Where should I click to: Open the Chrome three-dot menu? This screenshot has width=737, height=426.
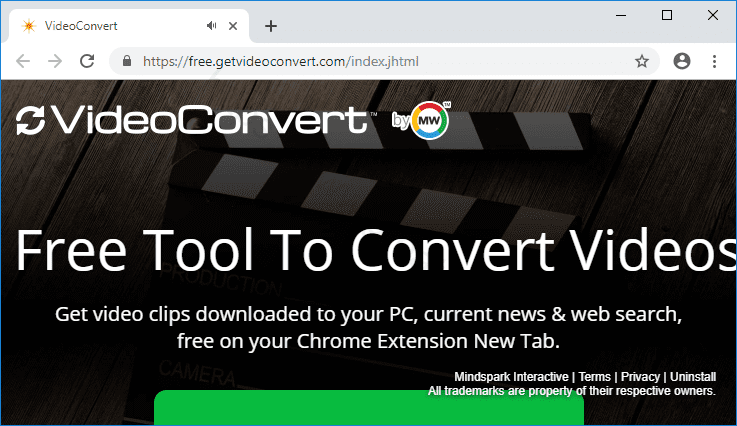(715, 61)
